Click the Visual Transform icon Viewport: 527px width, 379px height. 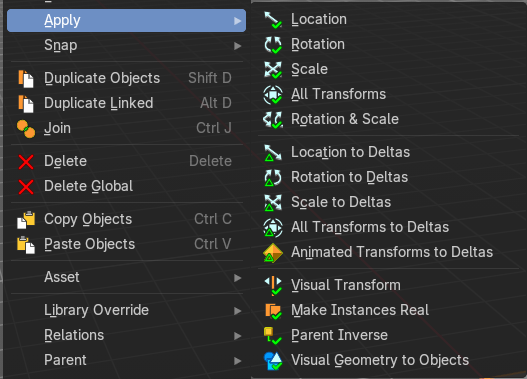(x=273, y=286)
